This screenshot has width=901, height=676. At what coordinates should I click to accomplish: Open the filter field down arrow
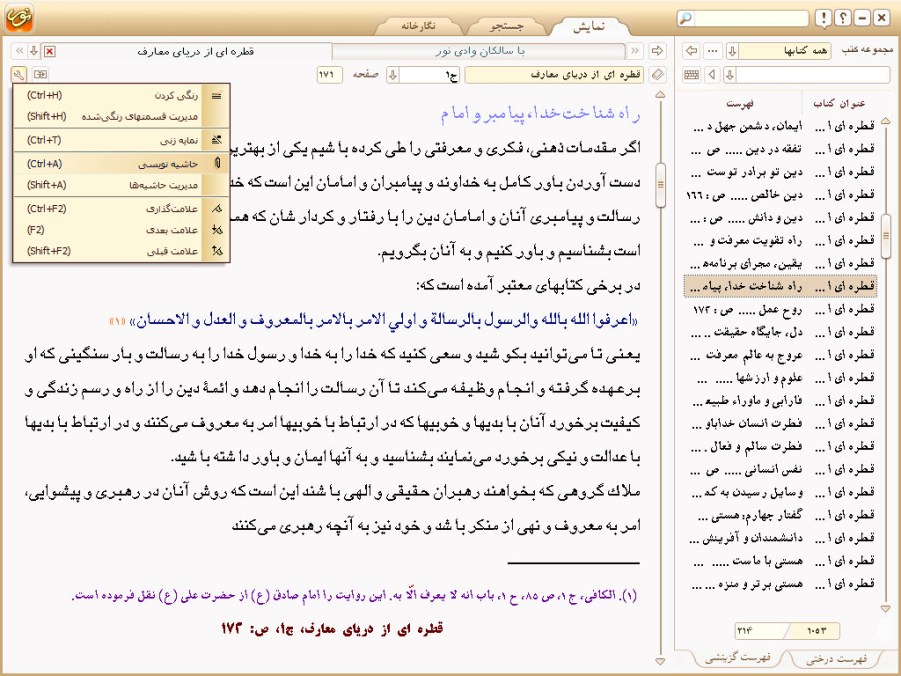[x=730, y=75]
